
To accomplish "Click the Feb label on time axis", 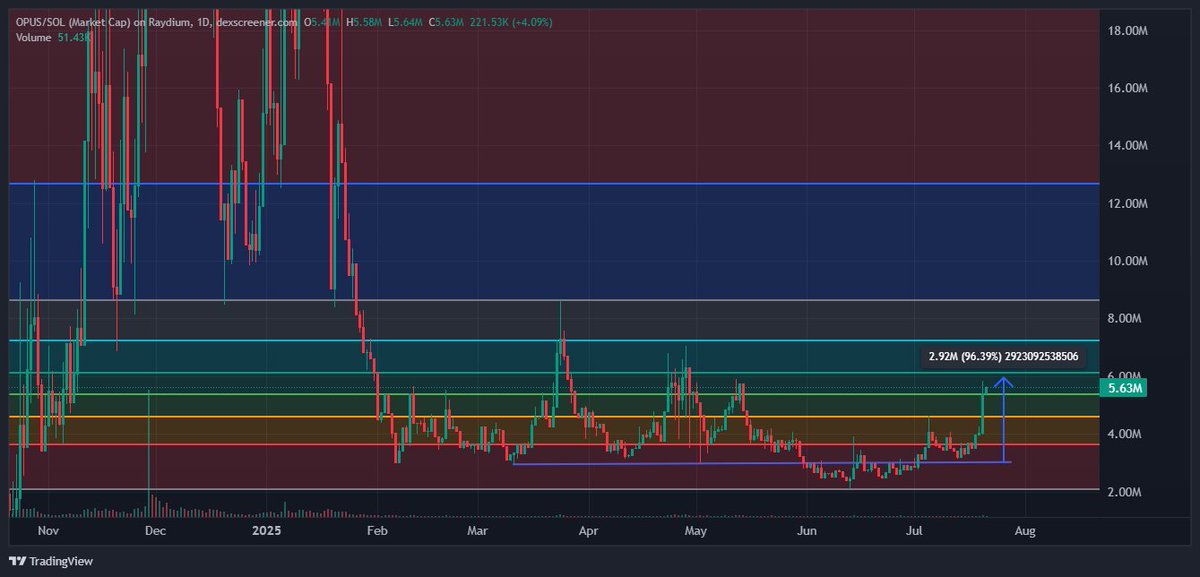I will pos(378,532).
